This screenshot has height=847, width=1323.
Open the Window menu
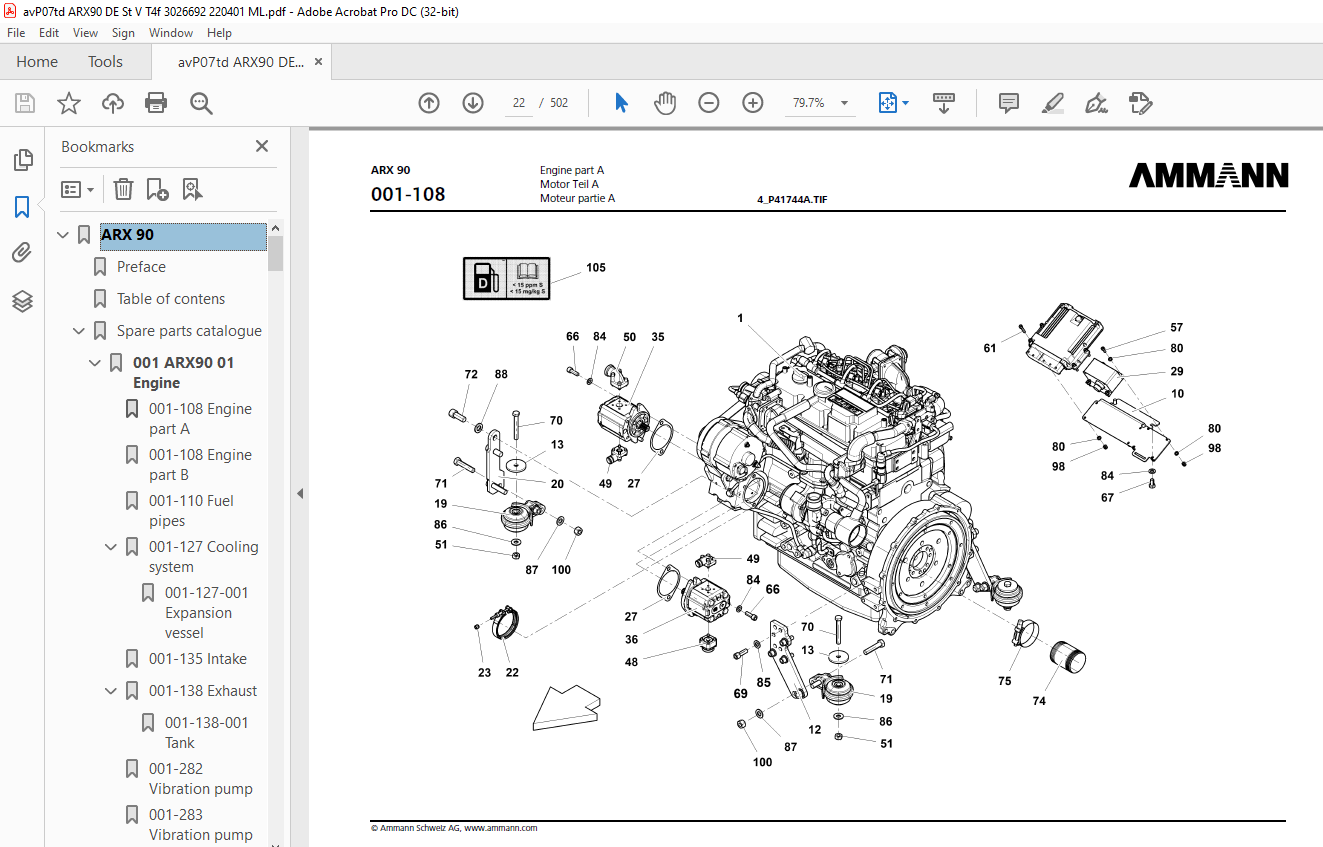(171, 33)
